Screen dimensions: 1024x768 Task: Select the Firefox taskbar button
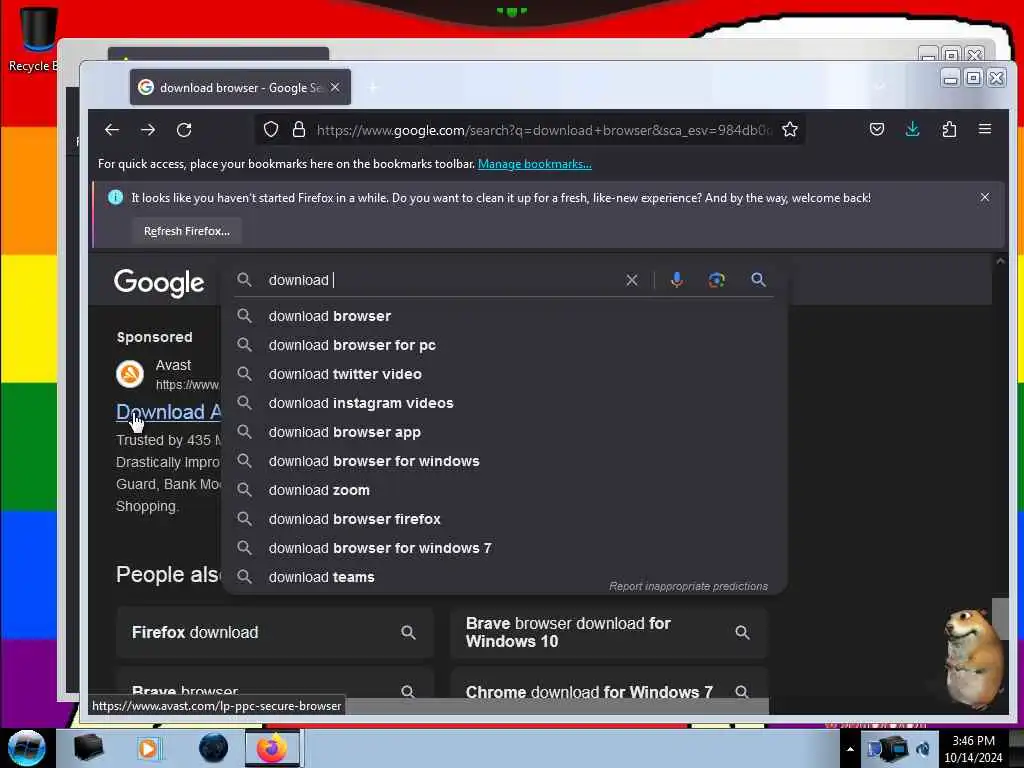tap(272, 748)
